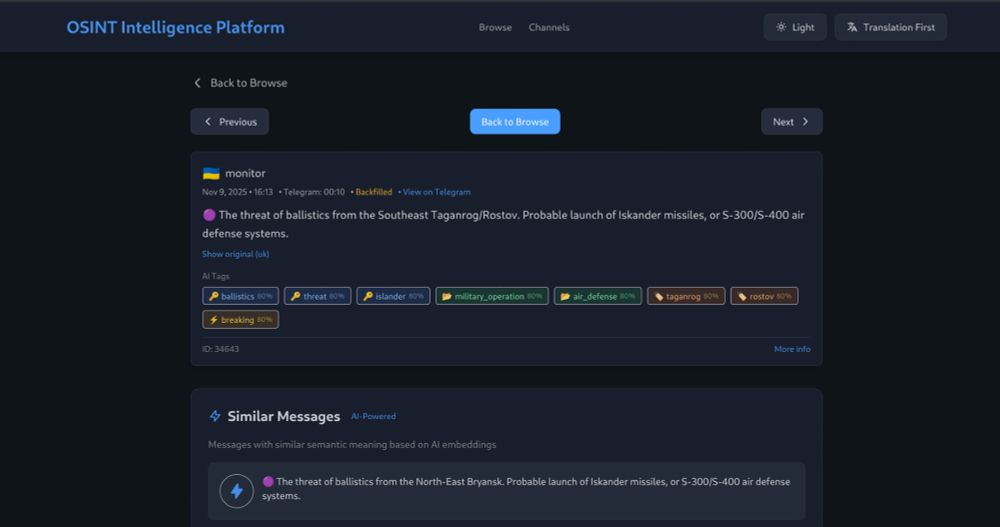Switch to Light theme
The width and height of the screenshot is (1000, 527).
[795, 27]
